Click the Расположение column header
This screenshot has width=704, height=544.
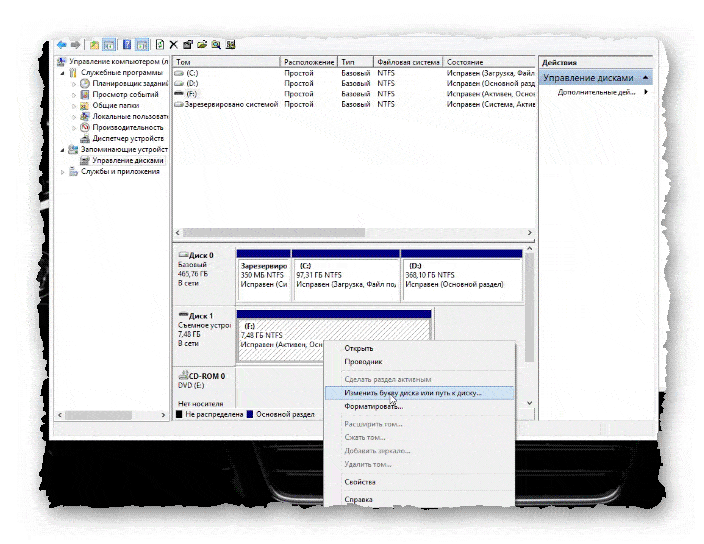click(309, 62)
